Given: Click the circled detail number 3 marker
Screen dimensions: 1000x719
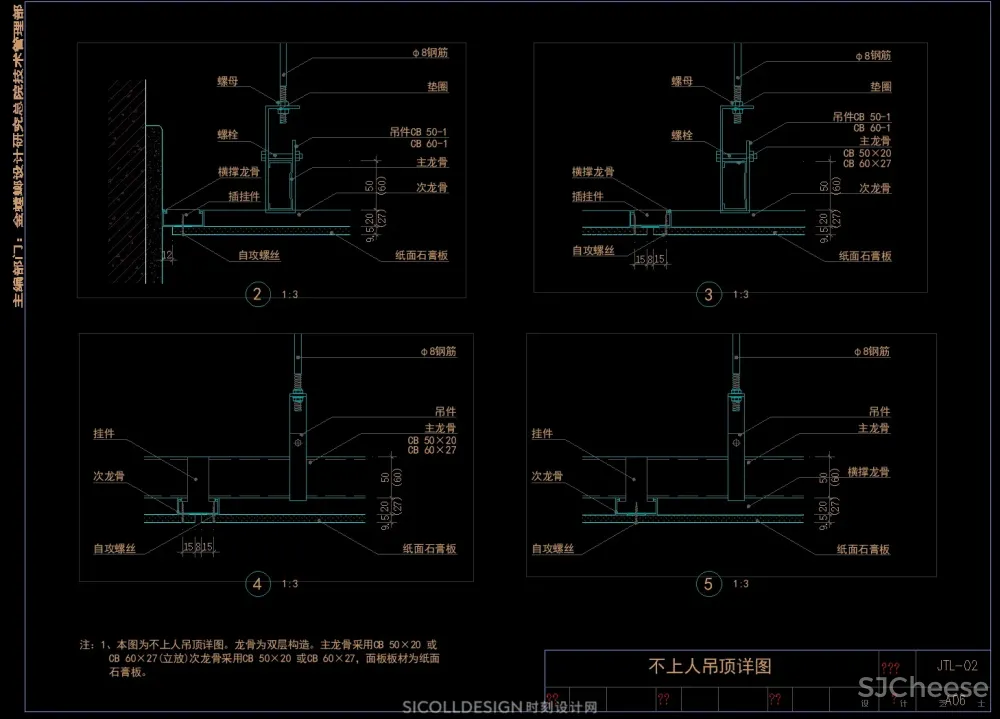Looking at the screenshot, I should (709, 294).
